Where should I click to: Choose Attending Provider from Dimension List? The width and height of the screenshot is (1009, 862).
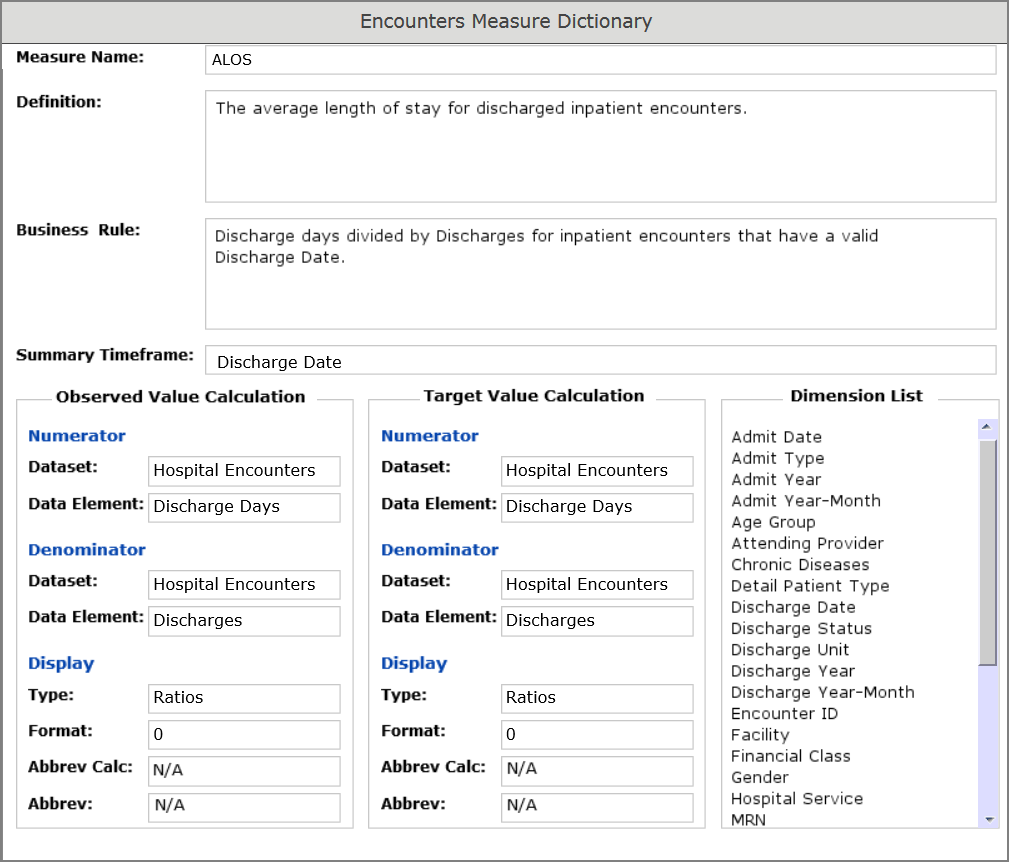807,543
